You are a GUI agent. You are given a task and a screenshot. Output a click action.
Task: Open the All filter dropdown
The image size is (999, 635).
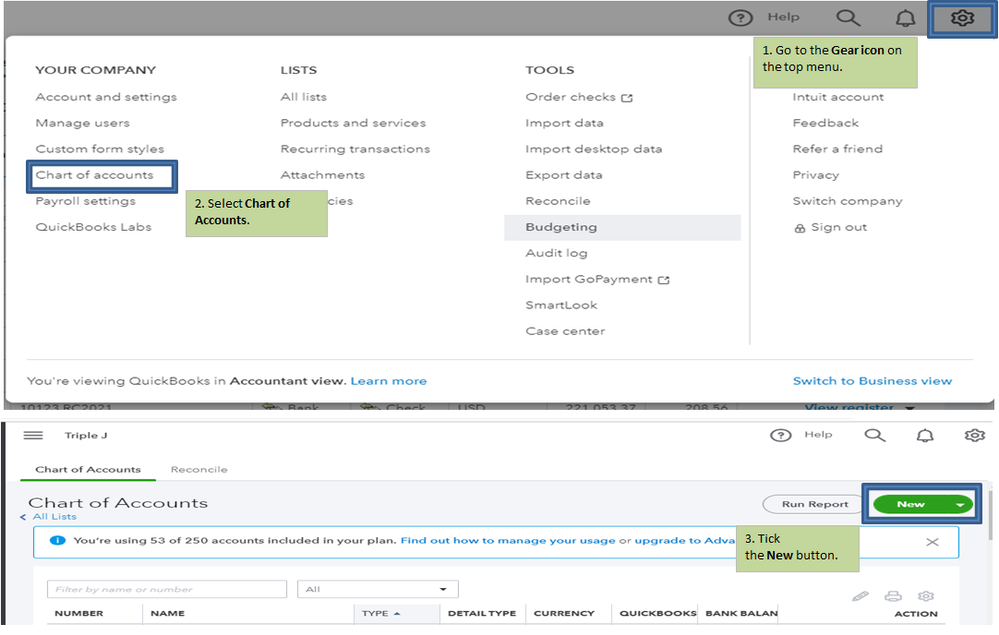click(377, 589)
